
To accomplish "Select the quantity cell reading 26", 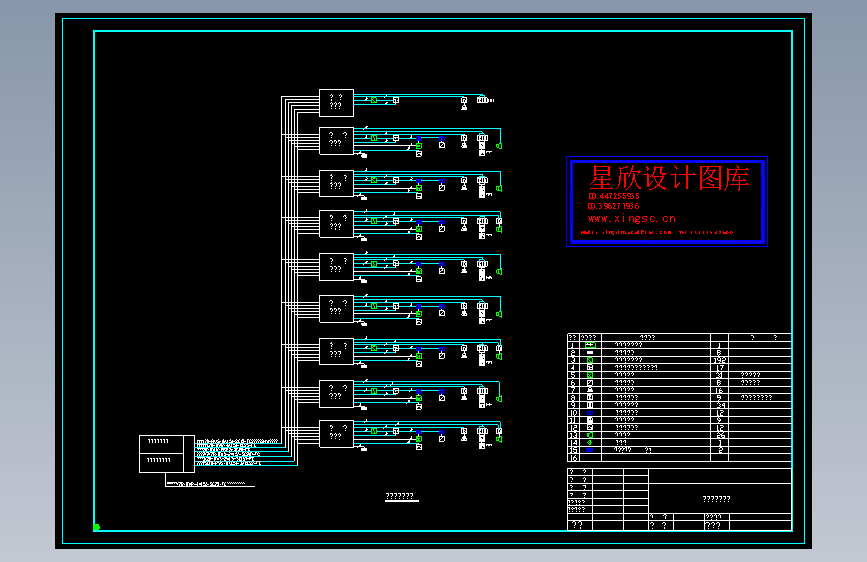I will pos(719,435).
